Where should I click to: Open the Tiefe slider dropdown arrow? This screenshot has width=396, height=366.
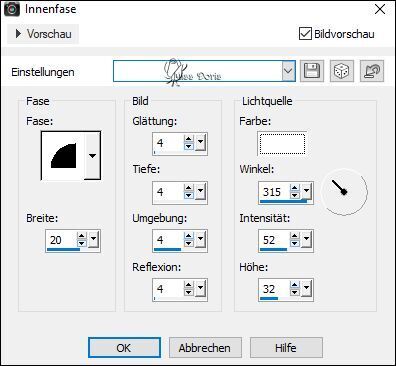pyautogui.click(x=200, y=191)
